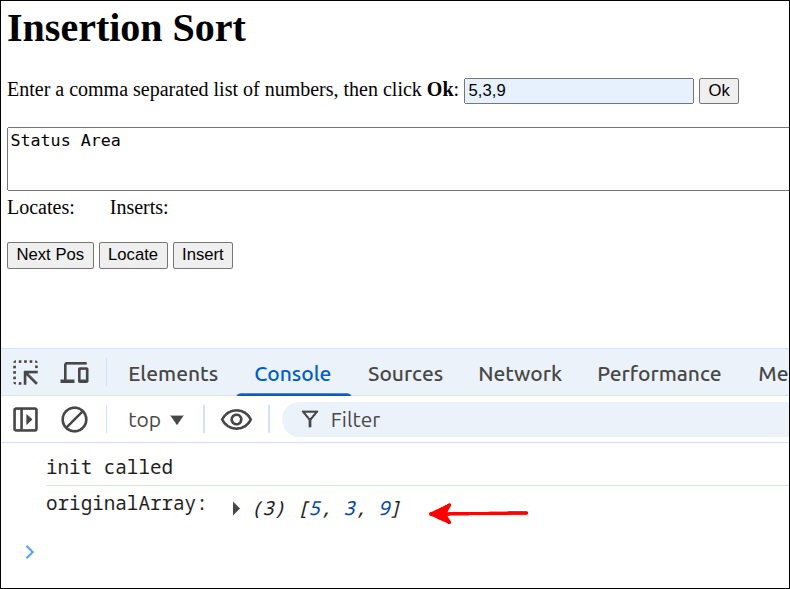Viewport: 790px width, 589px height.
Task: Toggle the device toolbar icon
Action: tap(75, 374)
